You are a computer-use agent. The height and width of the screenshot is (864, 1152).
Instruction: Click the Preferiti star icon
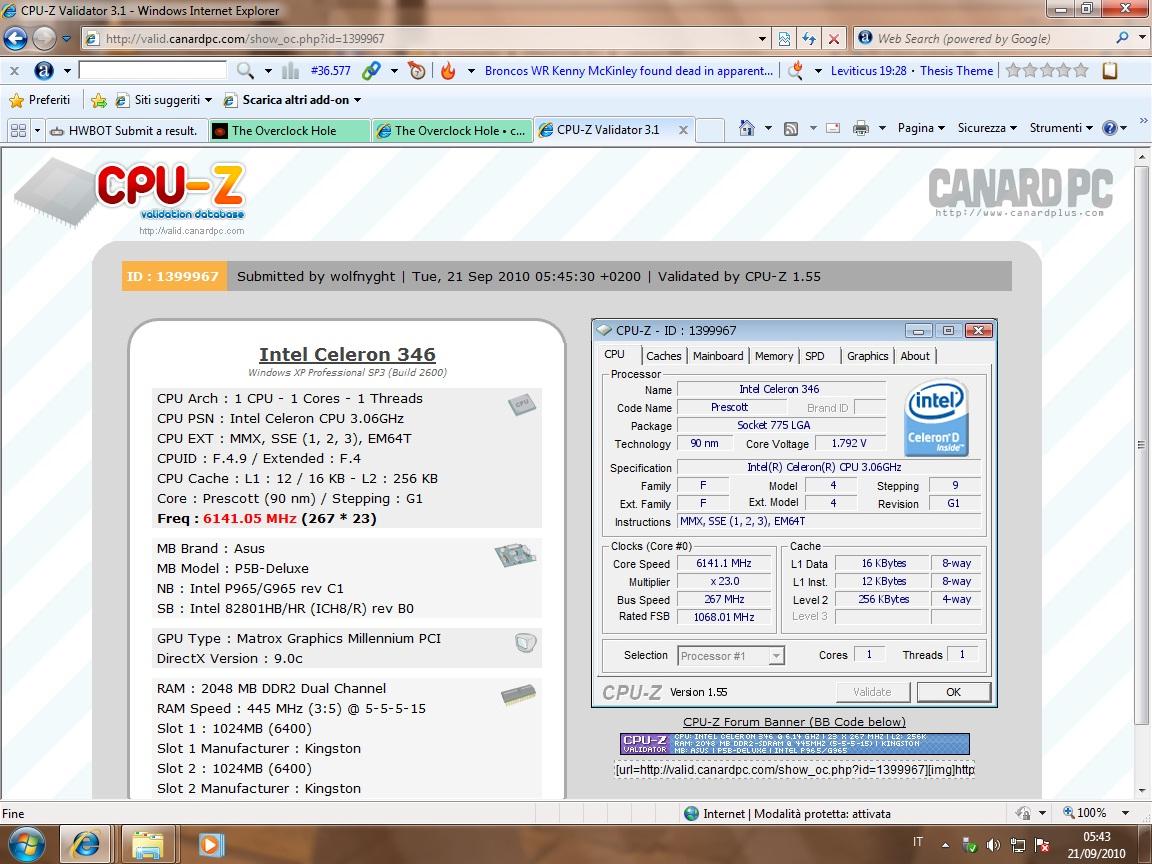16,100
